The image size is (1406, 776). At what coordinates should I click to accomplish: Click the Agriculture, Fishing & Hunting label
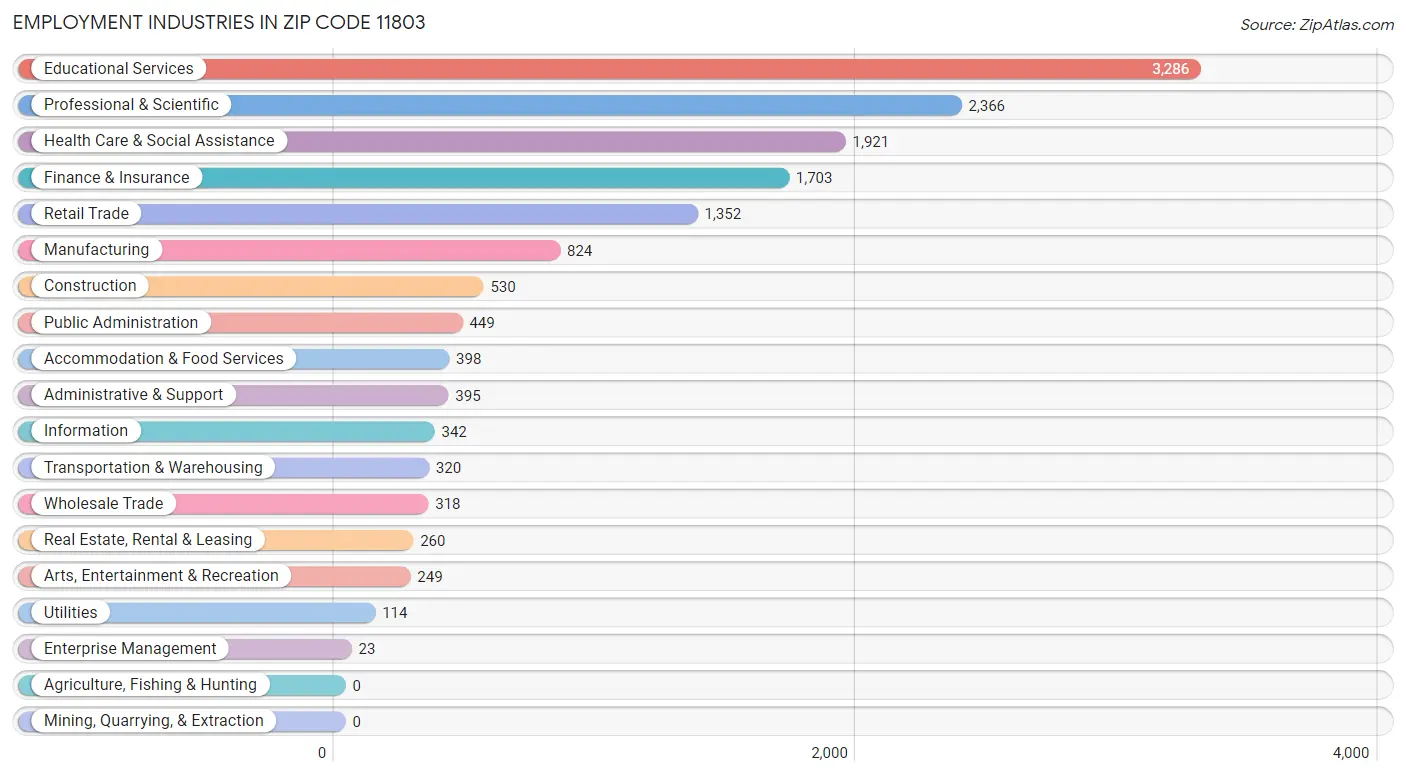[x=150, y=685]
